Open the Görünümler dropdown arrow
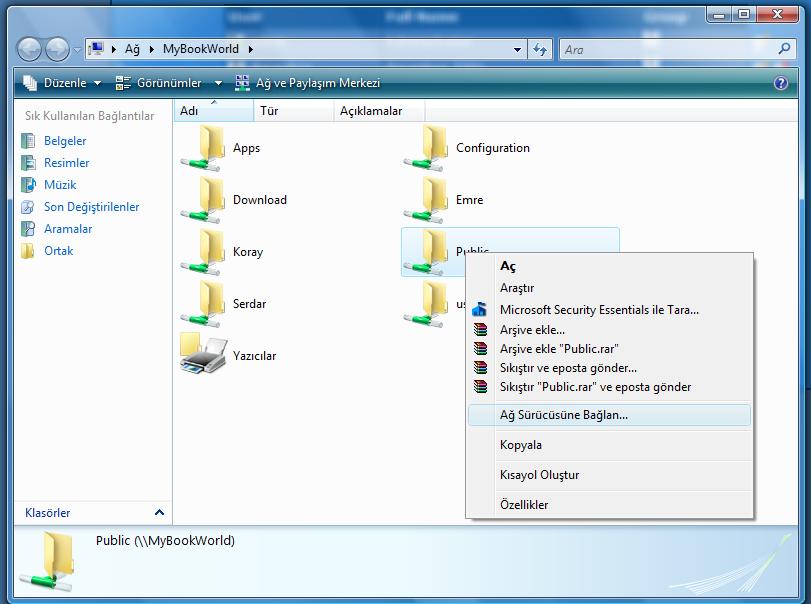The image size is (811, 604). pos(218,83)
